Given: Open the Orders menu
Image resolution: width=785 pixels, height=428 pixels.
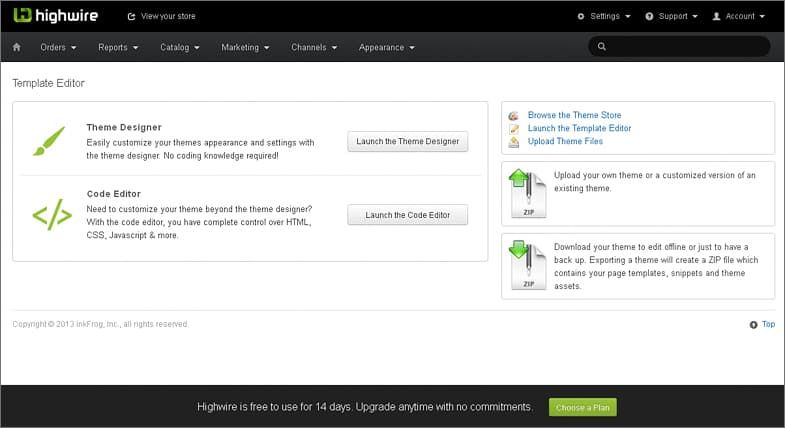Looking at the screenshot, I should (58, 47).
